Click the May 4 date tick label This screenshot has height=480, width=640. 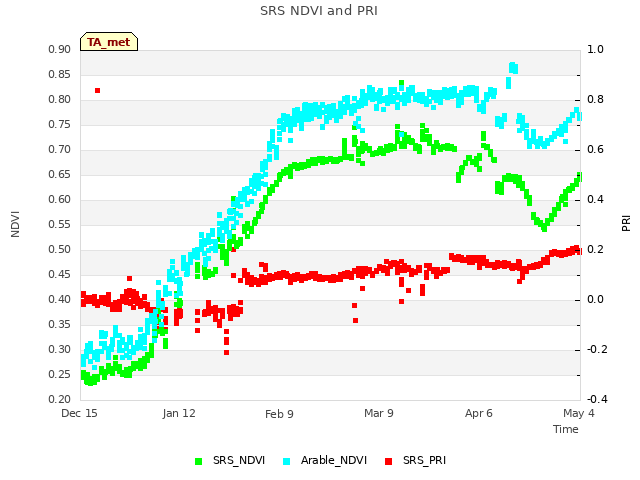pyautogui.click(x=579, y=413)
